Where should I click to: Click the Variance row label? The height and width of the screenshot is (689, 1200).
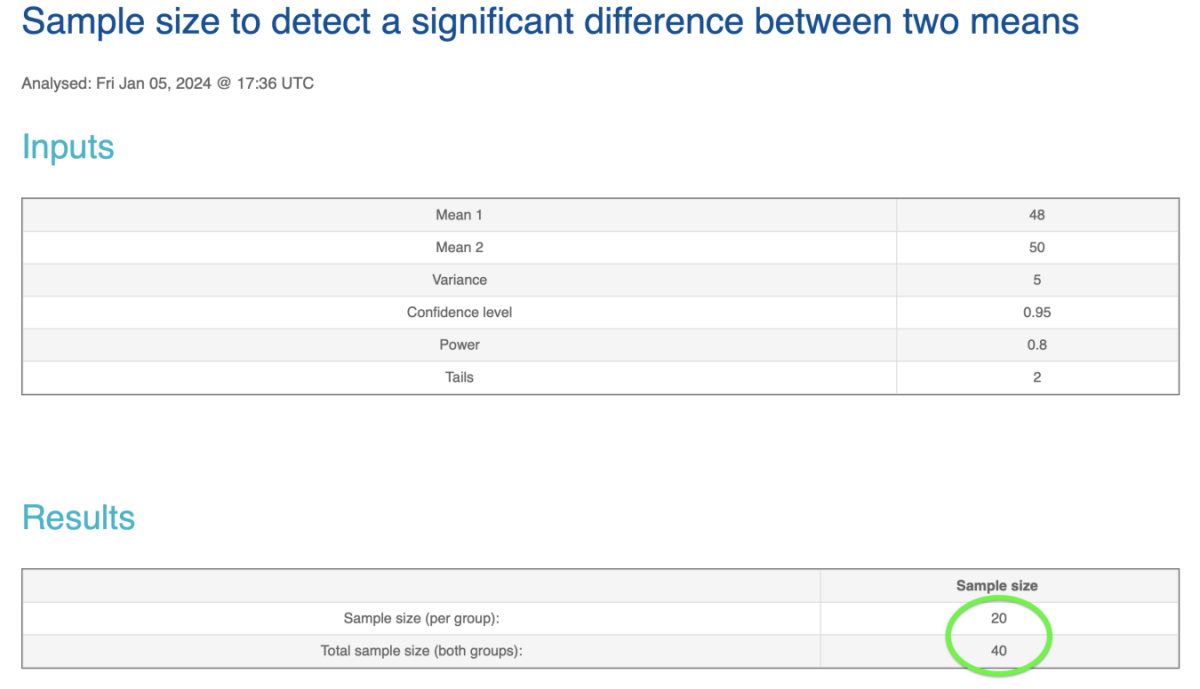pyautogui.click(x=459, y=280)
